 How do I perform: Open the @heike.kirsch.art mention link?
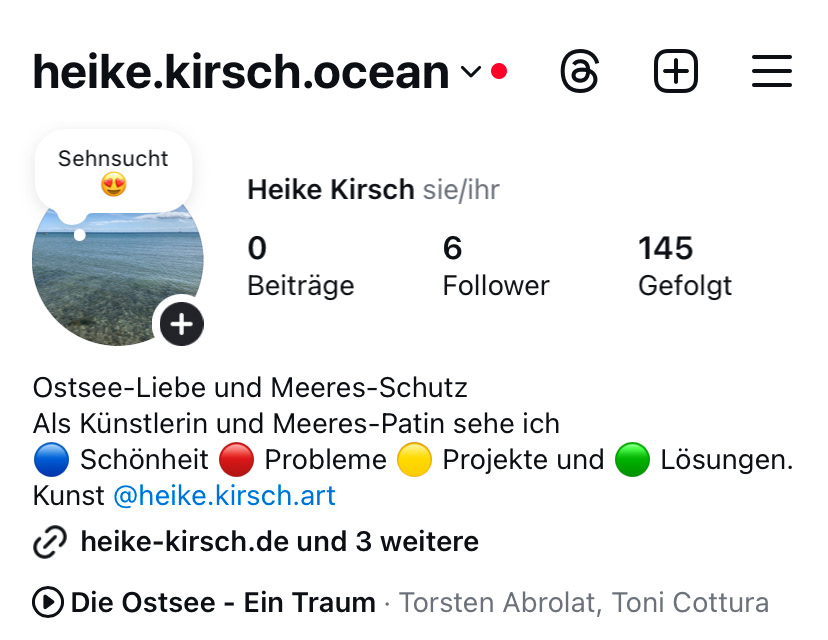click(224, 496)
